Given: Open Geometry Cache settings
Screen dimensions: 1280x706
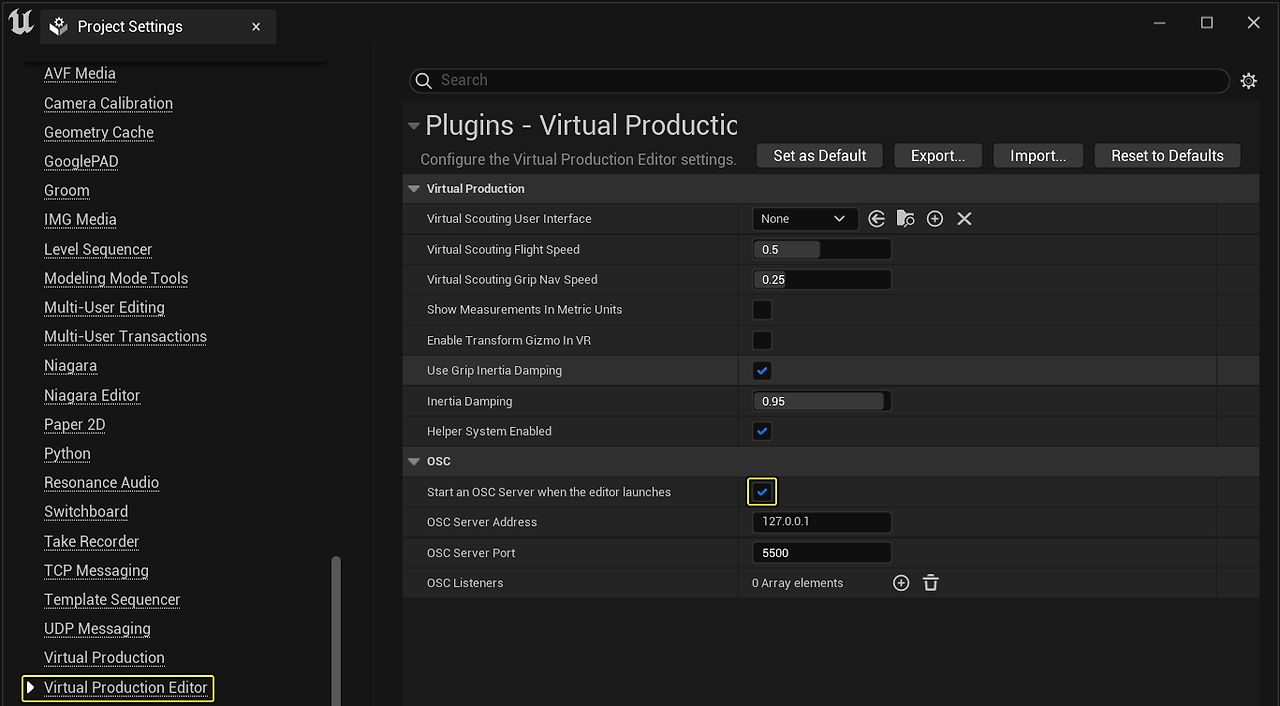Looking at the screenshot, I should (x=99, y=132).
